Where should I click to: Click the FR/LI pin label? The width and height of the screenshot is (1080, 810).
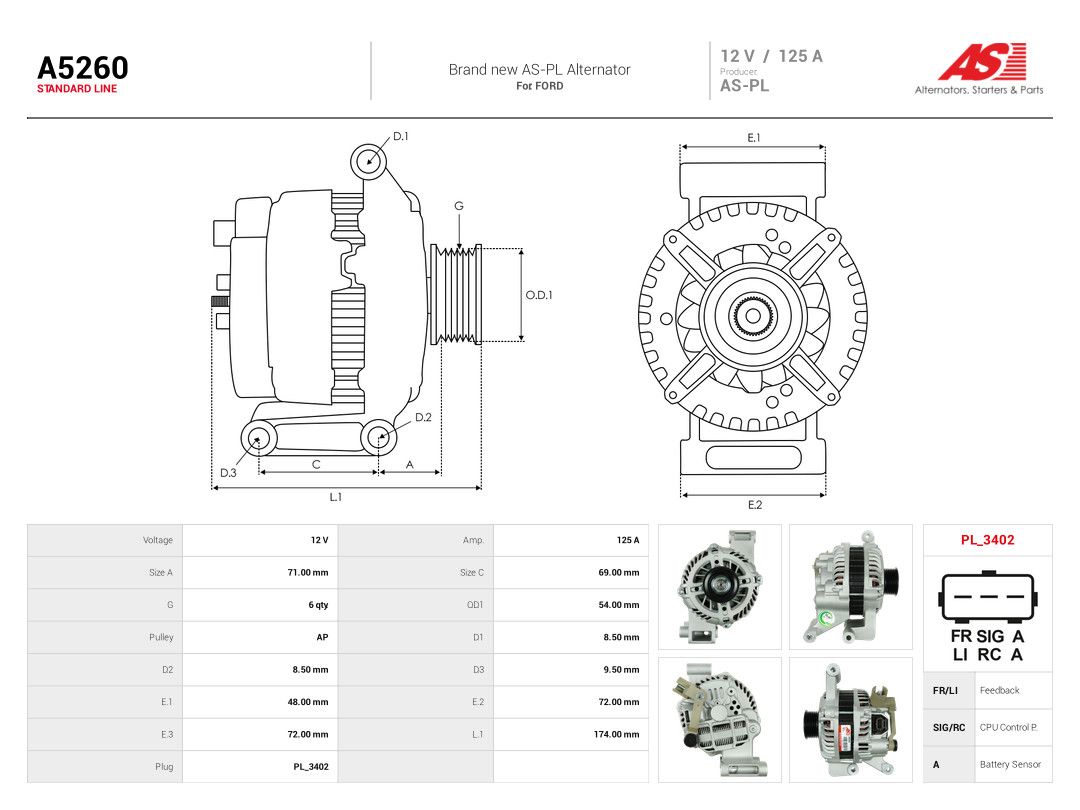pos(946,690)
